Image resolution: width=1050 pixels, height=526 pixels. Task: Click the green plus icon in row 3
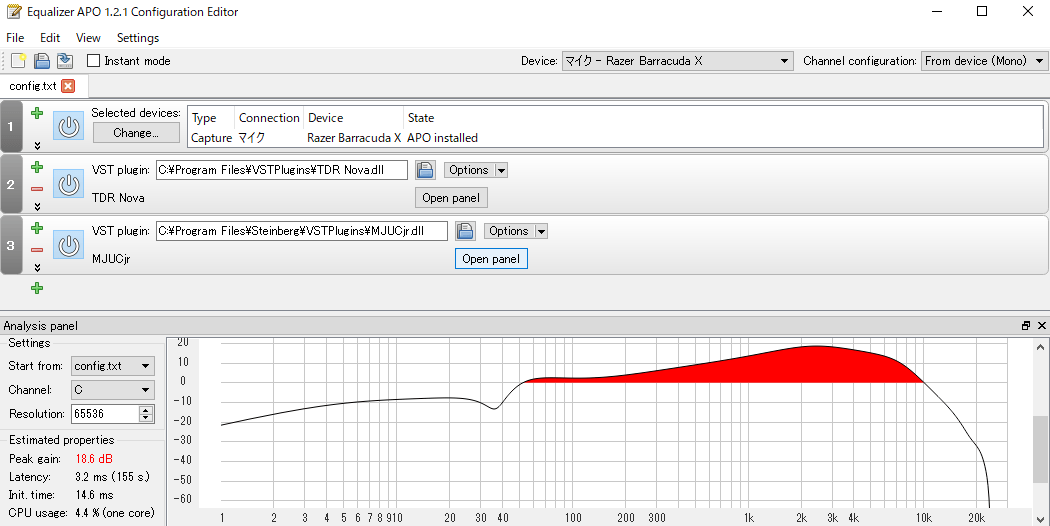point(38,228)
